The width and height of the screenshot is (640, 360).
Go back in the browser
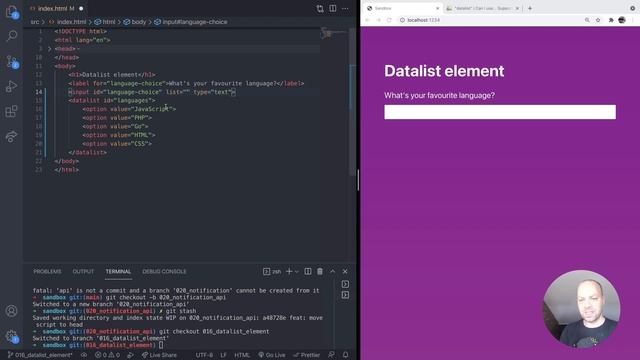[367, 20]
